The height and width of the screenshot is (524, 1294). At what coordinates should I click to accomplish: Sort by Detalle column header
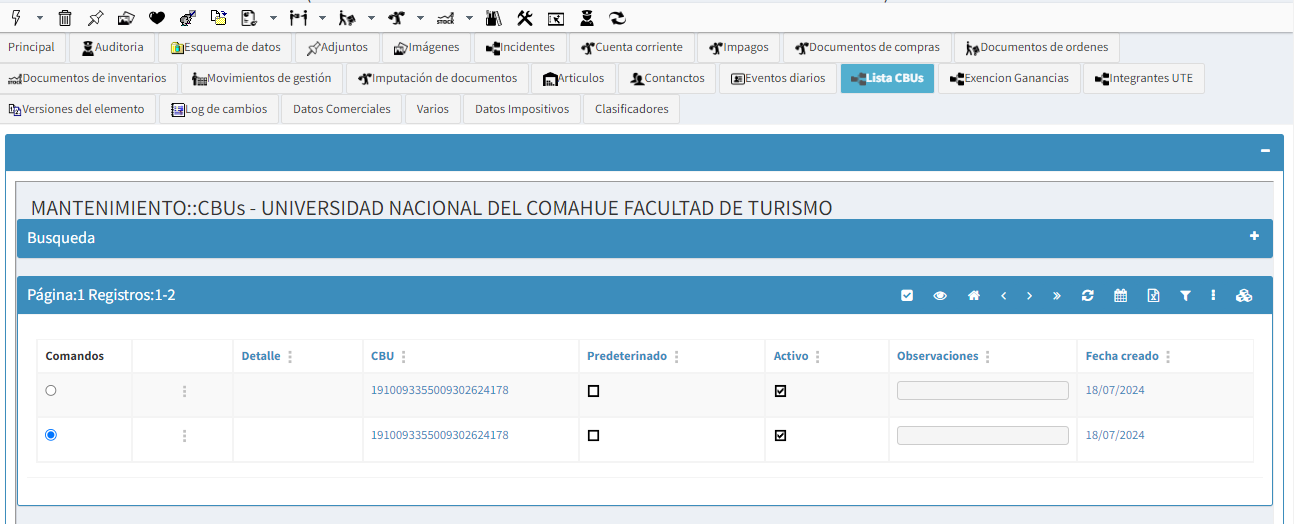pyautogui.click(x=261, y=356)
